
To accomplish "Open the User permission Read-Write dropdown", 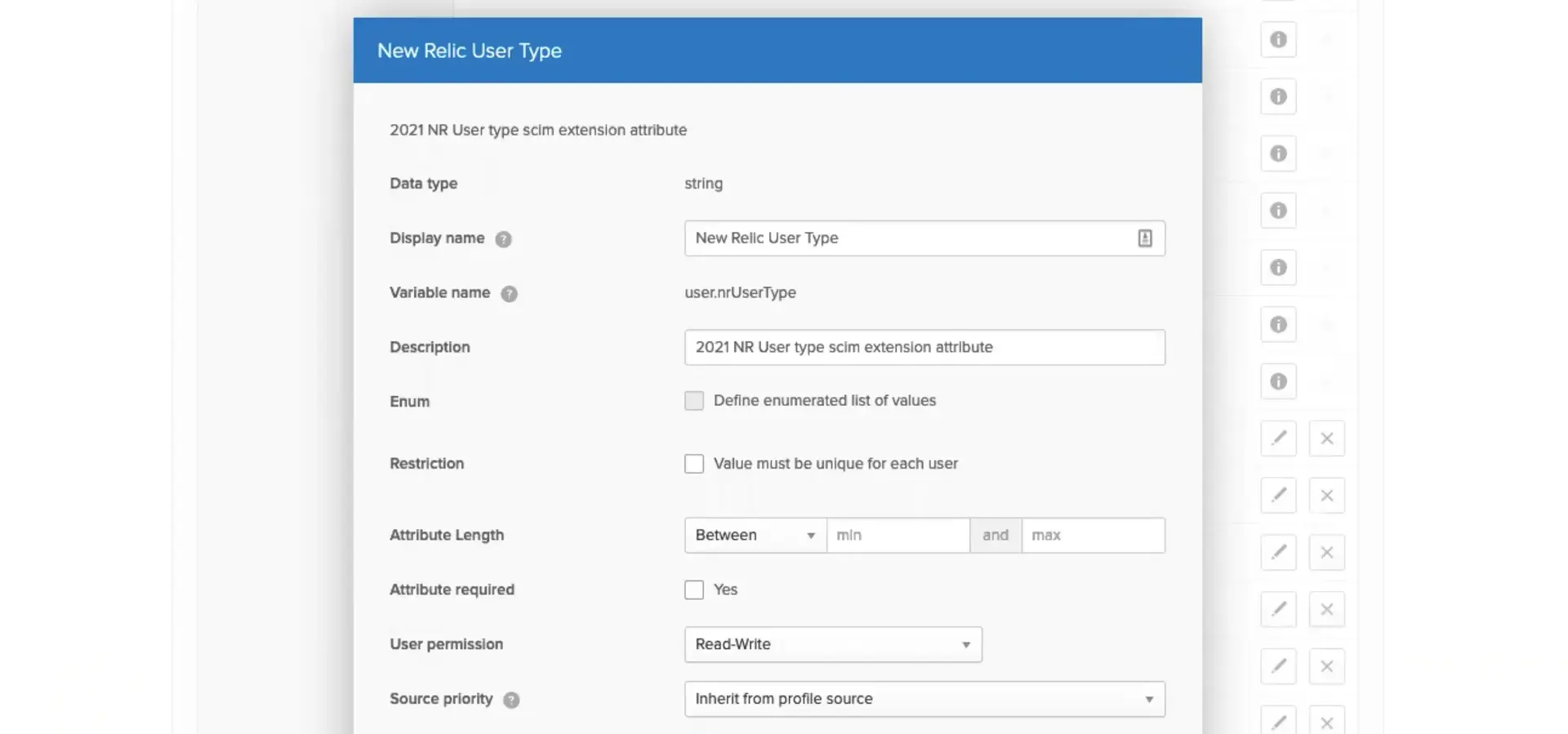I will 833,644.
